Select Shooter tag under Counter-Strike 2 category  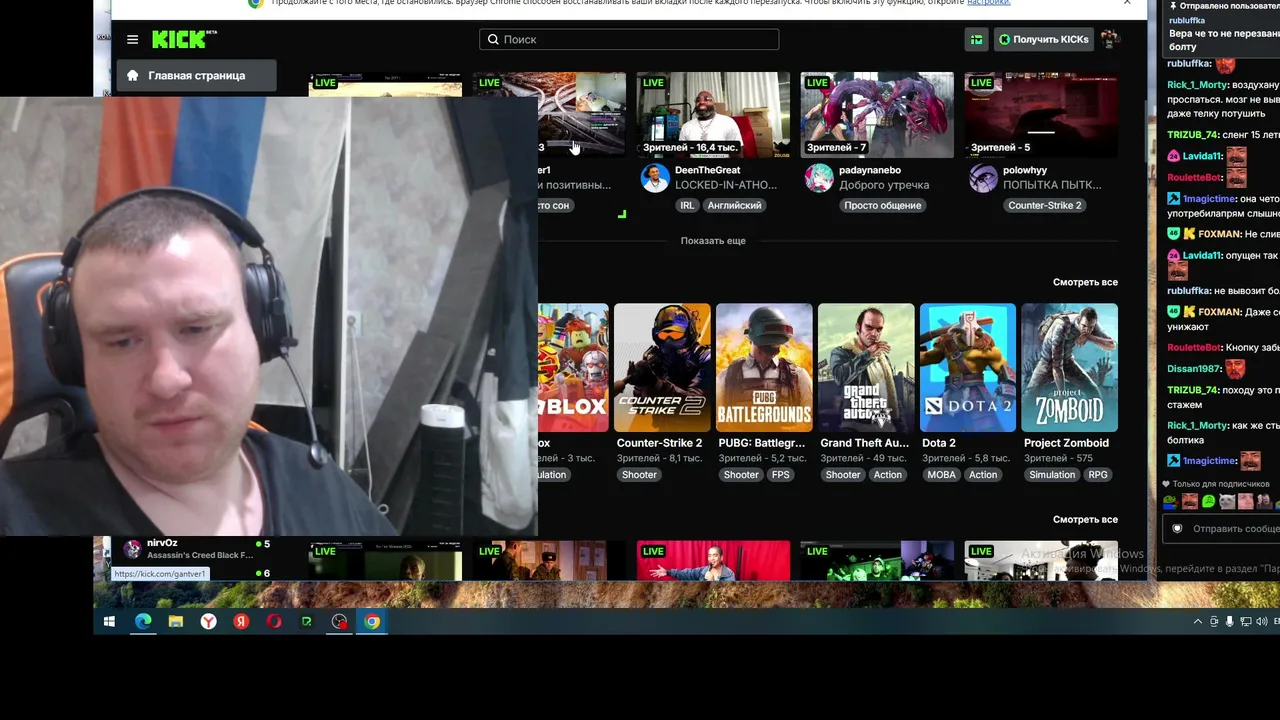pos(639,475)
